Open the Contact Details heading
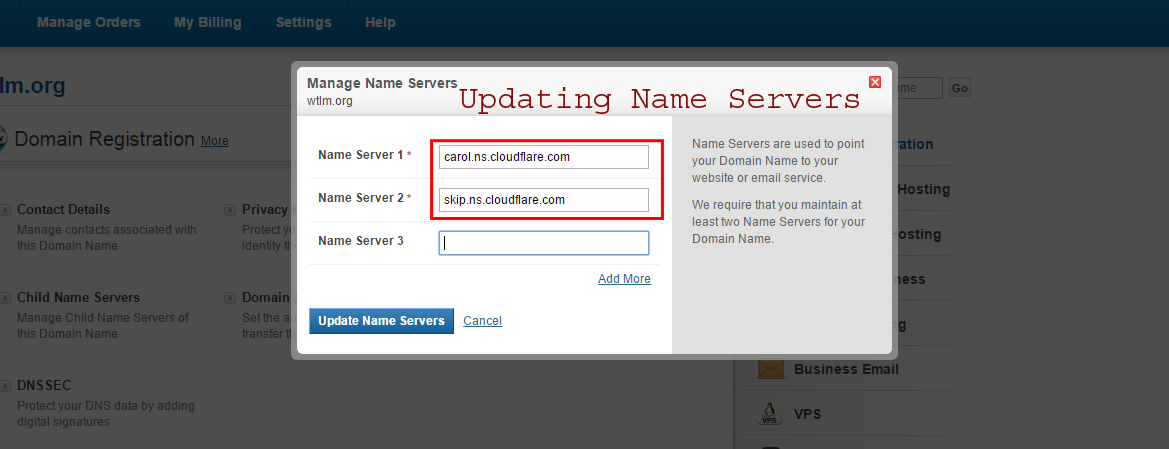 click(x=63, y=210)
